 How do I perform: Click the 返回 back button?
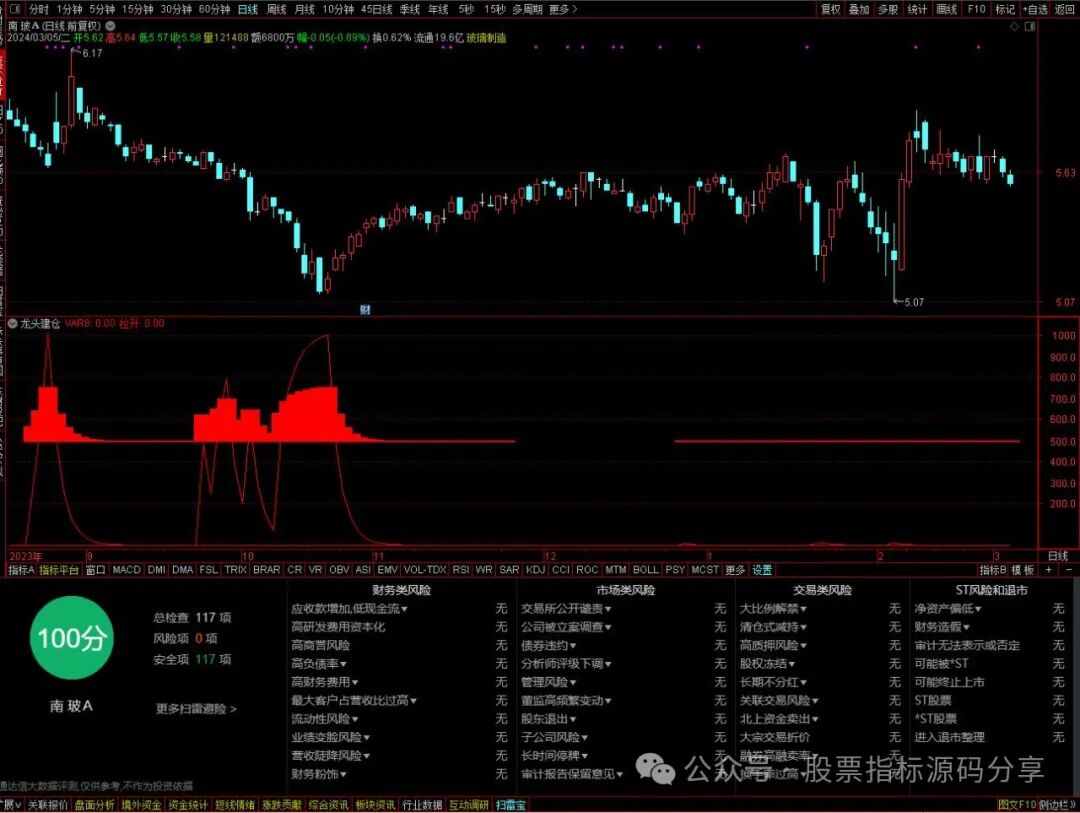pyautogui.click(x=1065, y=9)
